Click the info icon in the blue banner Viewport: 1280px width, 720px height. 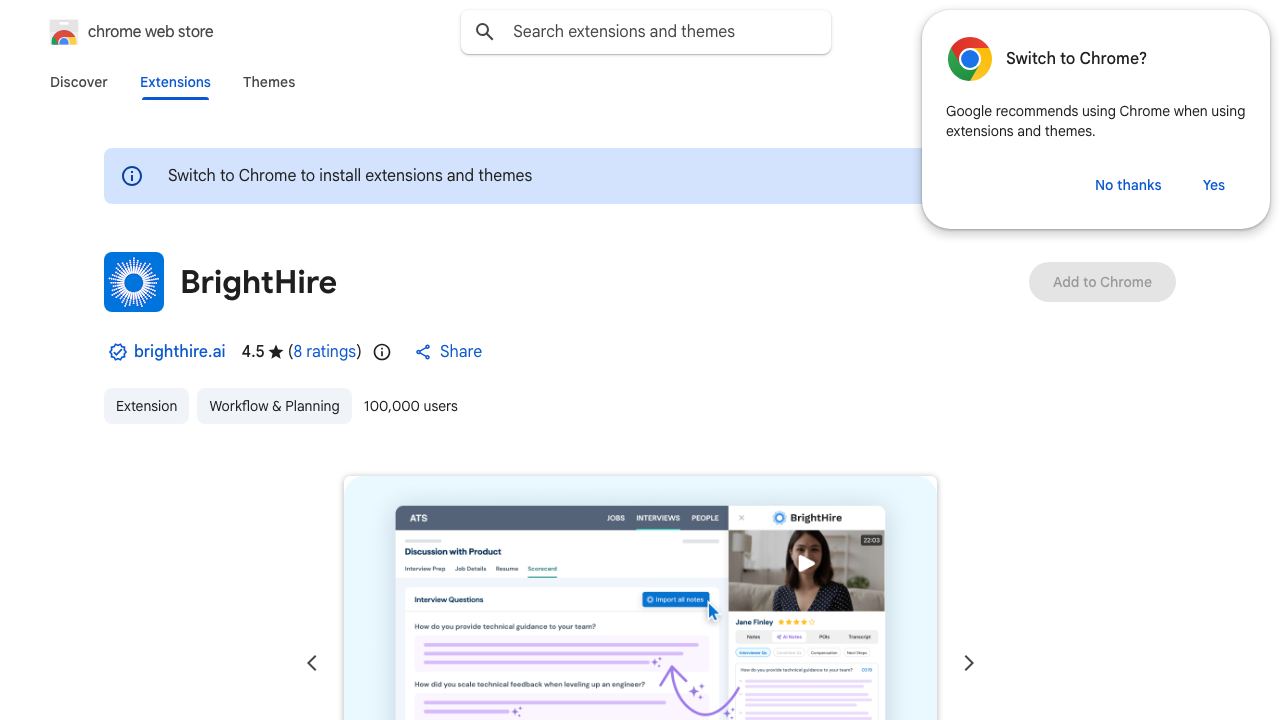(x=132, y=176)
